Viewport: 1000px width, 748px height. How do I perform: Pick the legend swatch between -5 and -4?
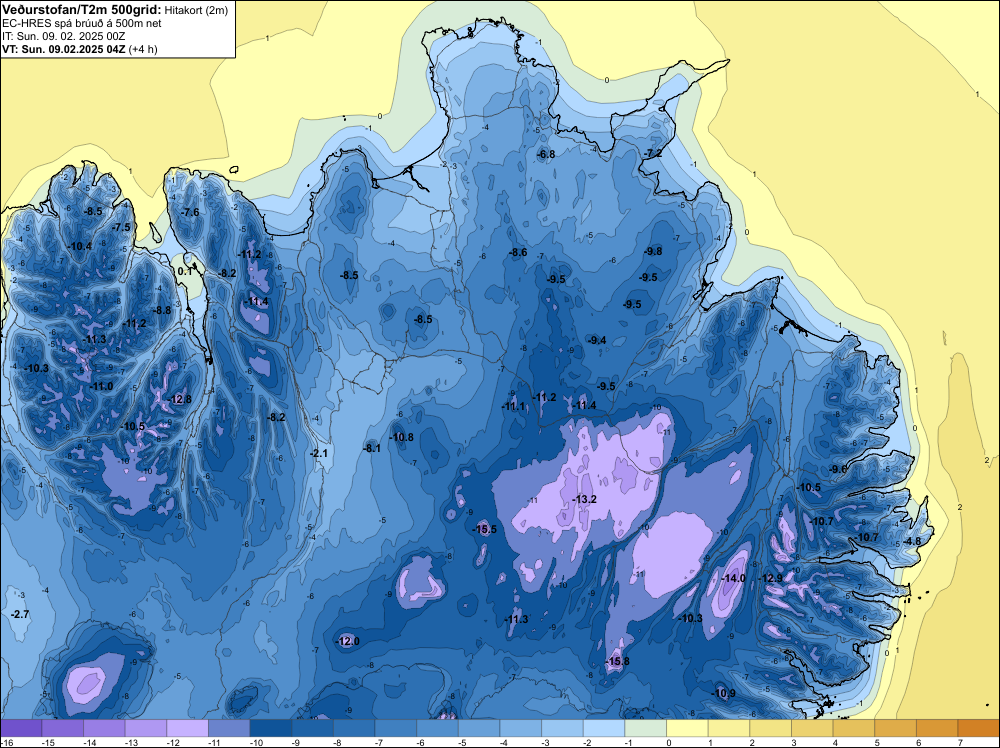coord(479,728)
